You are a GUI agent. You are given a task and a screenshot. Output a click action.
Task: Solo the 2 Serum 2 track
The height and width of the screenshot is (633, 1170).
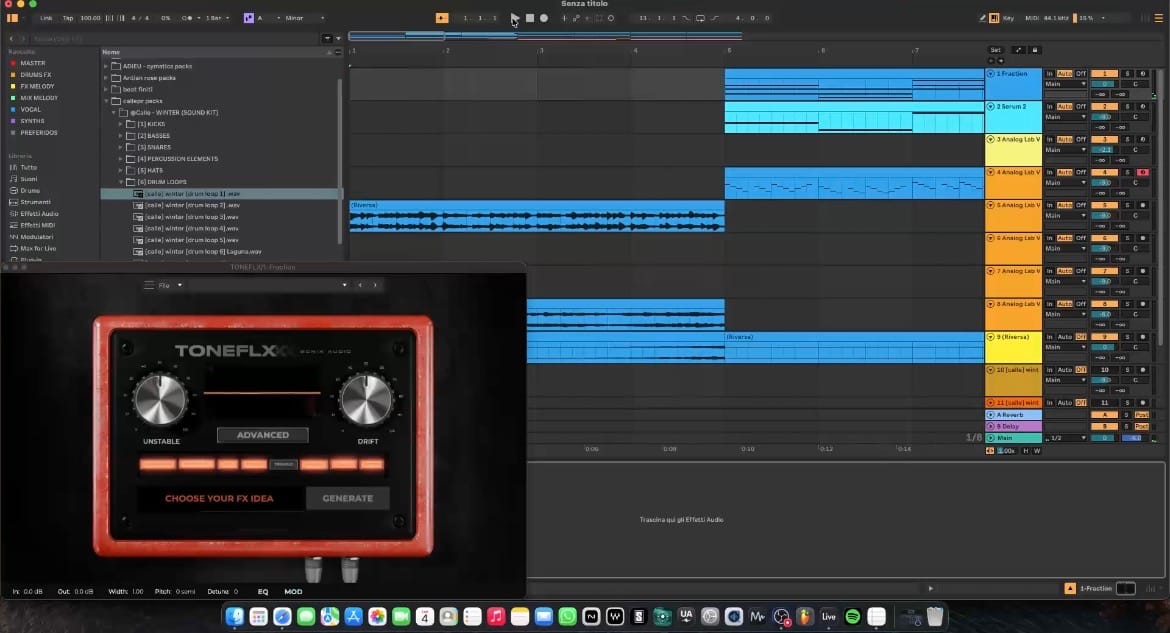click(1127, 107)
